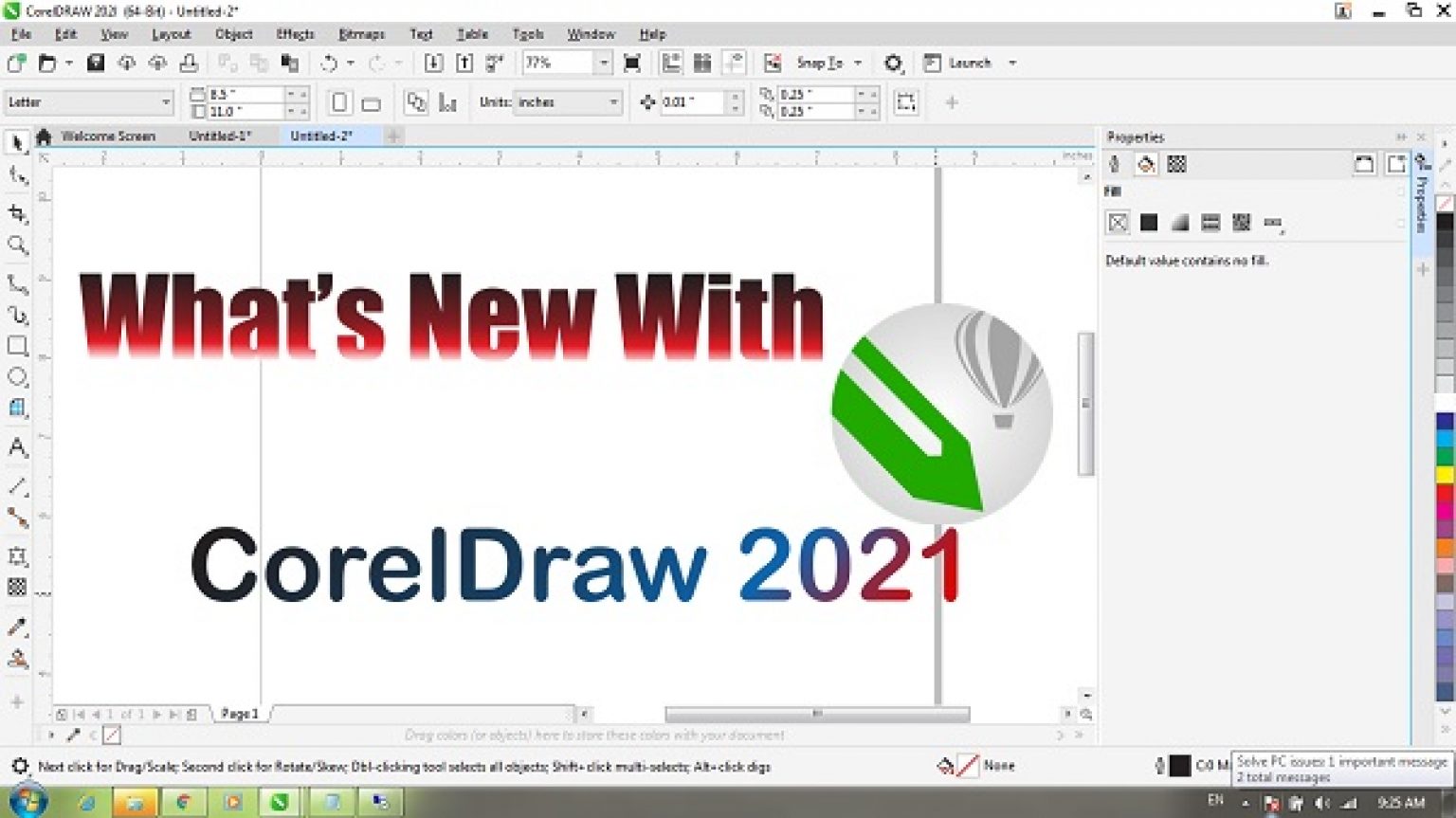Open the Options gear icon
The width and height of the screenshot is (1456, 818).
click(893, 64)
